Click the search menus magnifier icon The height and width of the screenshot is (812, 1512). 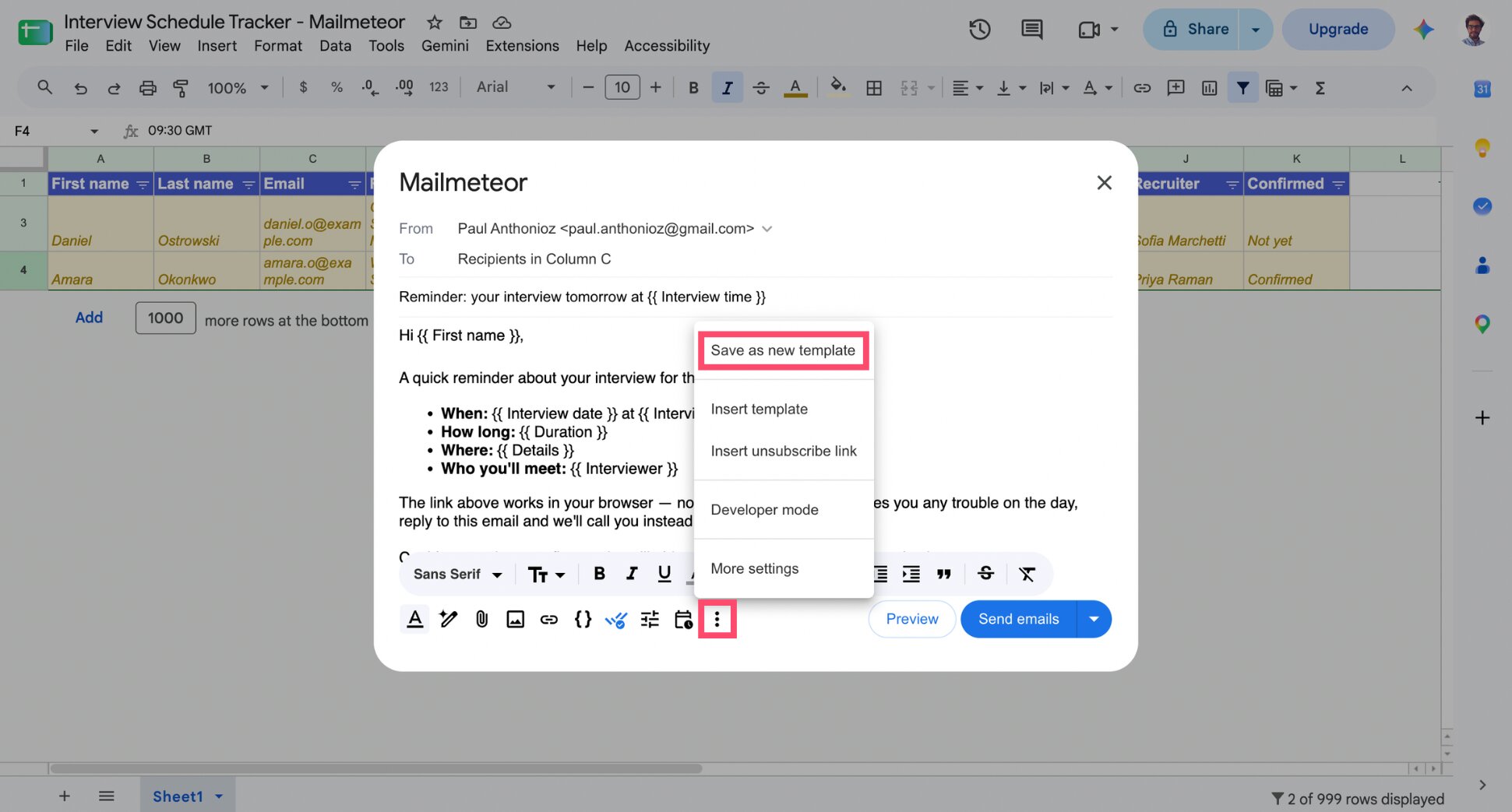pyautogui.click(x=44, y=87)
